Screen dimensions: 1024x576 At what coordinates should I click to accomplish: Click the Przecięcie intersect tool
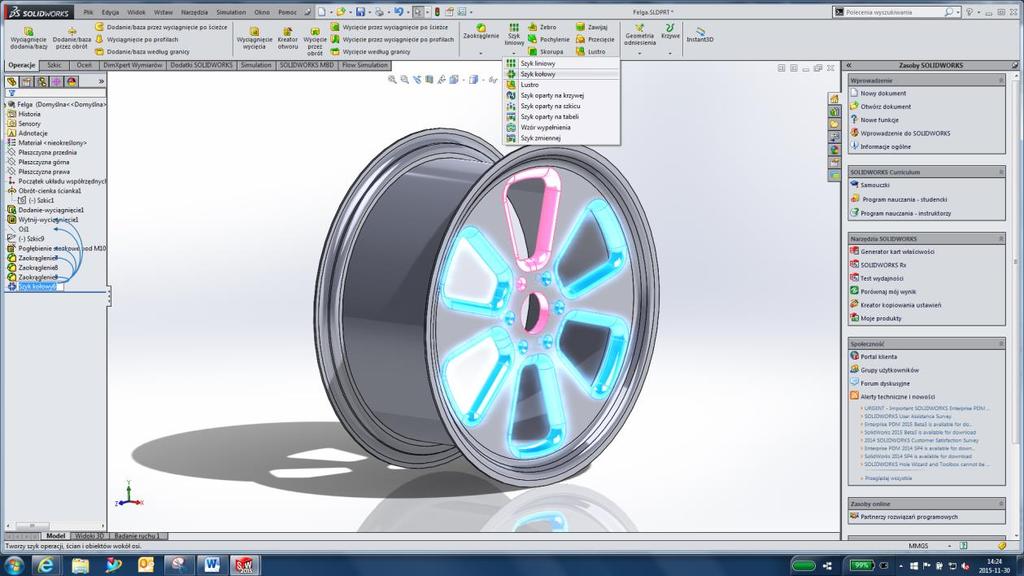pos(595,39)
